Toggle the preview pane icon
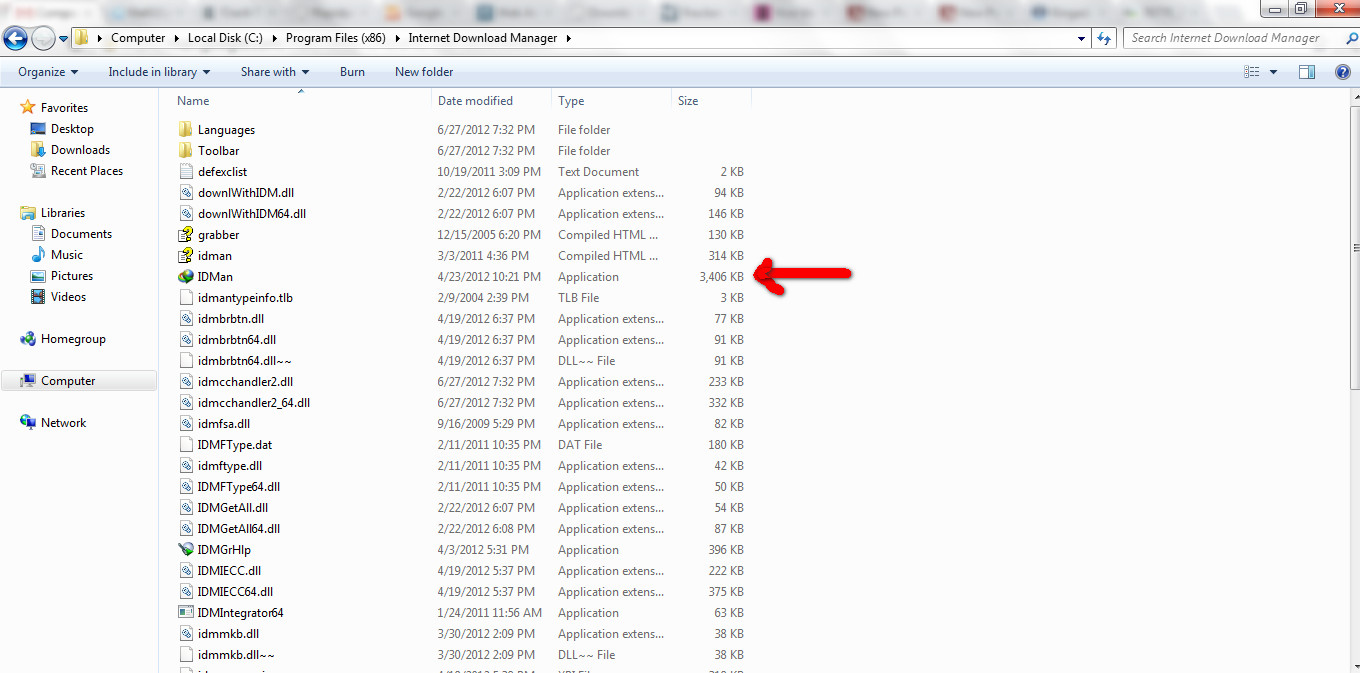 [x=1307, y=72]
